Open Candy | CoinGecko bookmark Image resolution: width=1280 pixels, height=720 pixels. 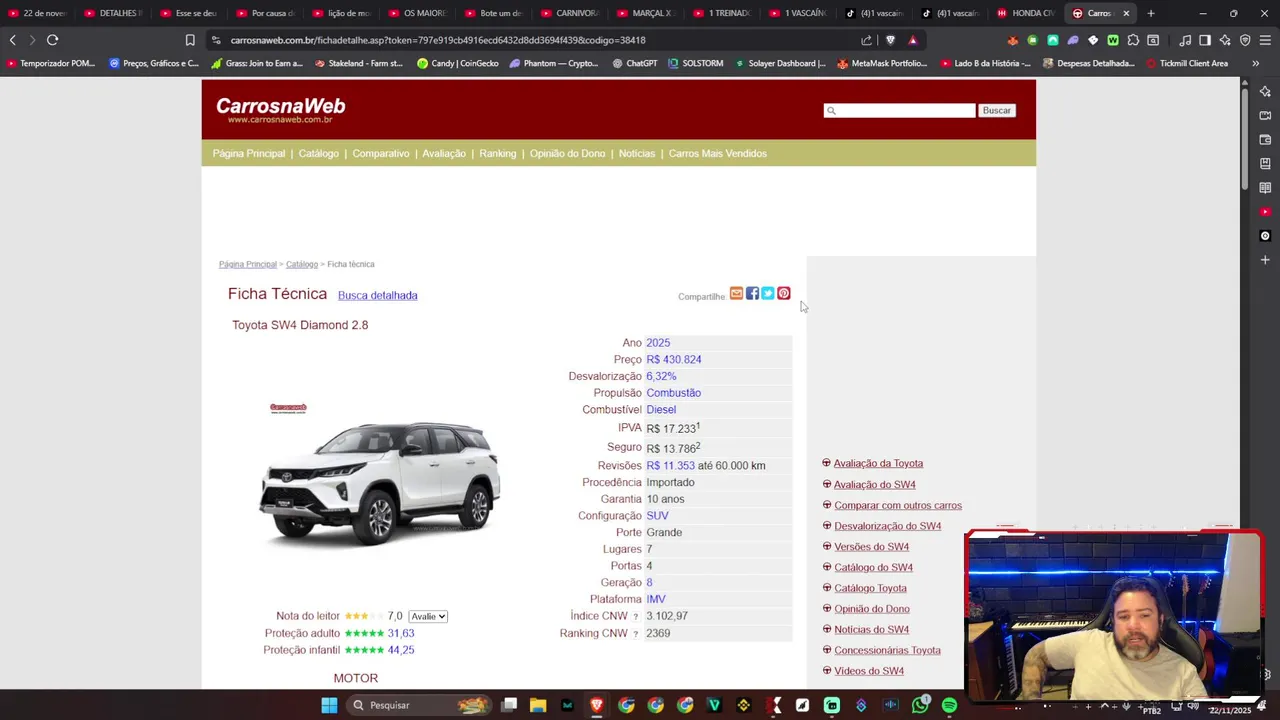click(x=458, y=63)
